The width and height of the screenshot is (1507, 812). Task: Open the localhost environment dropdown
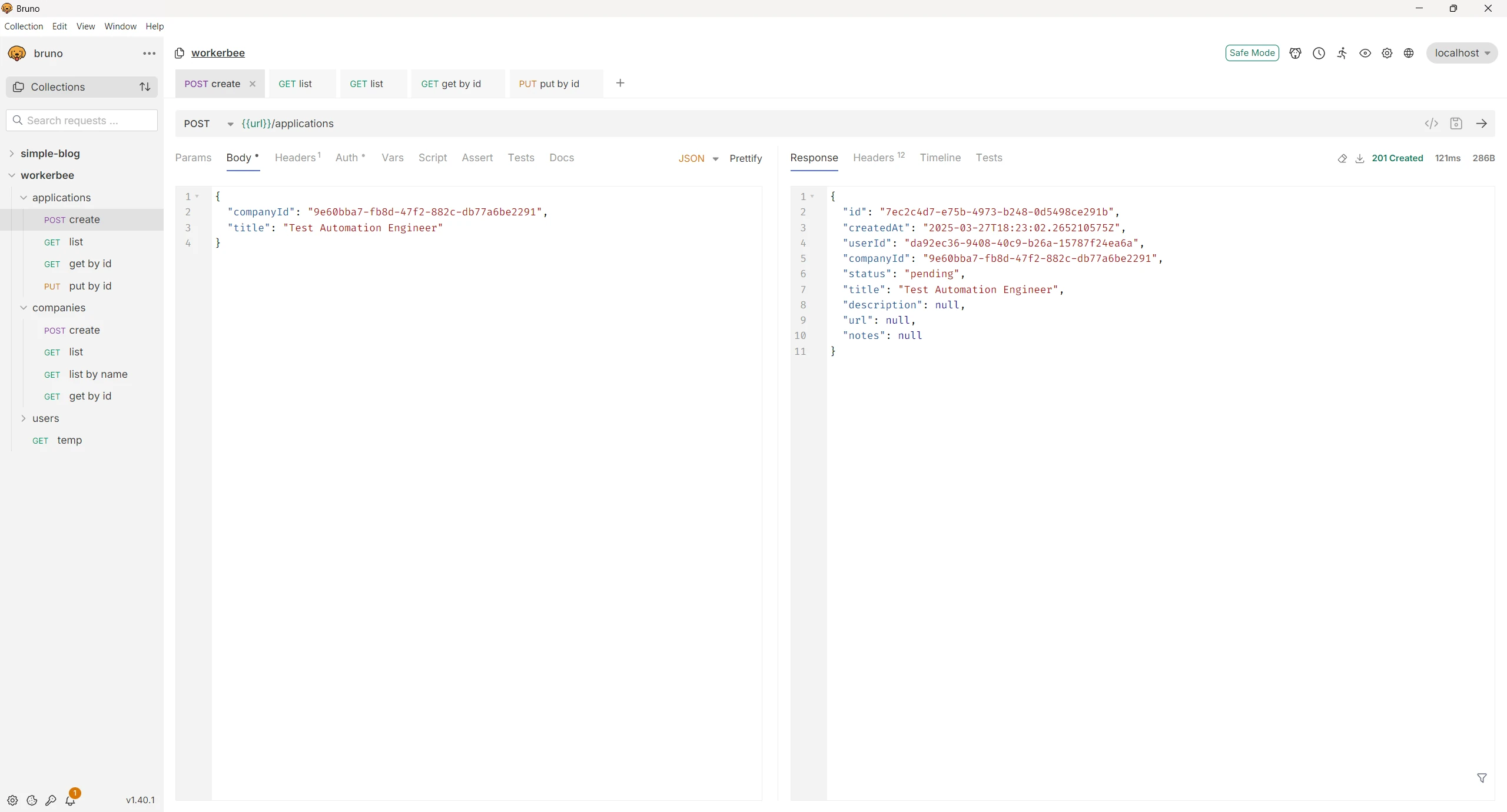pyautogui.click(x=1462, y=53)
